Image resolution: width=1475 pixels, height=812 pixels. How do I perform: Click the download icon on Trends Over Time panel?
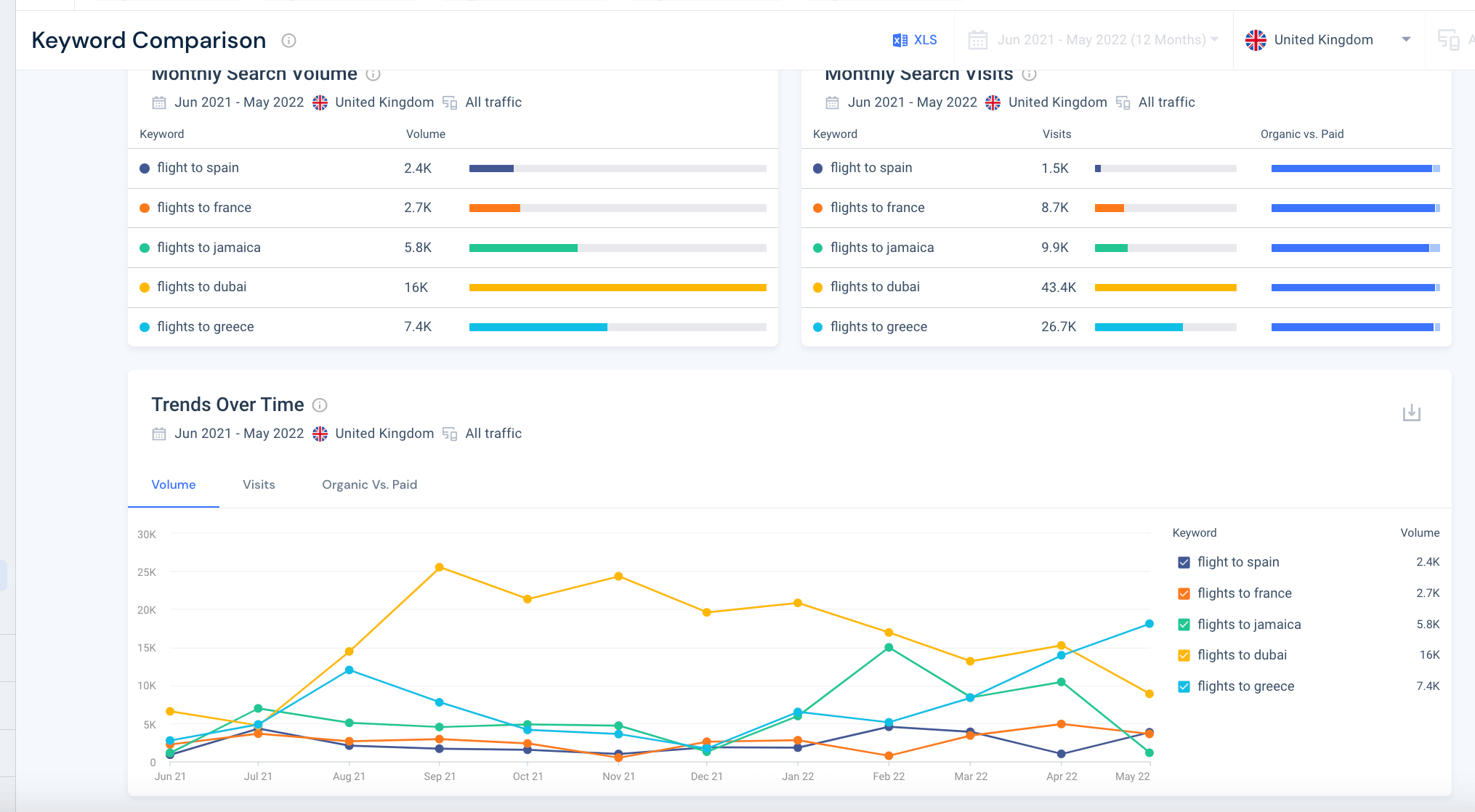pyautogui.click(x=1410, y=413)
